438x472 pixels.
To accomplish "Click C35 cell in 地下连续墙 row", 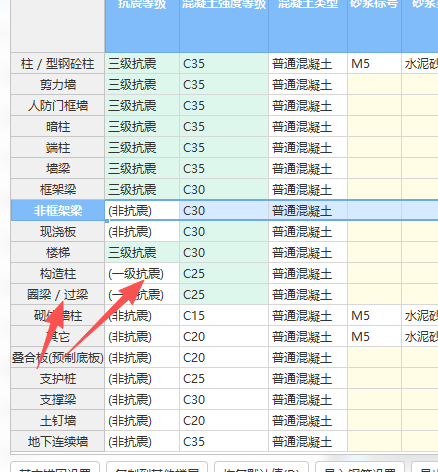I will click(x=224, y=441).
